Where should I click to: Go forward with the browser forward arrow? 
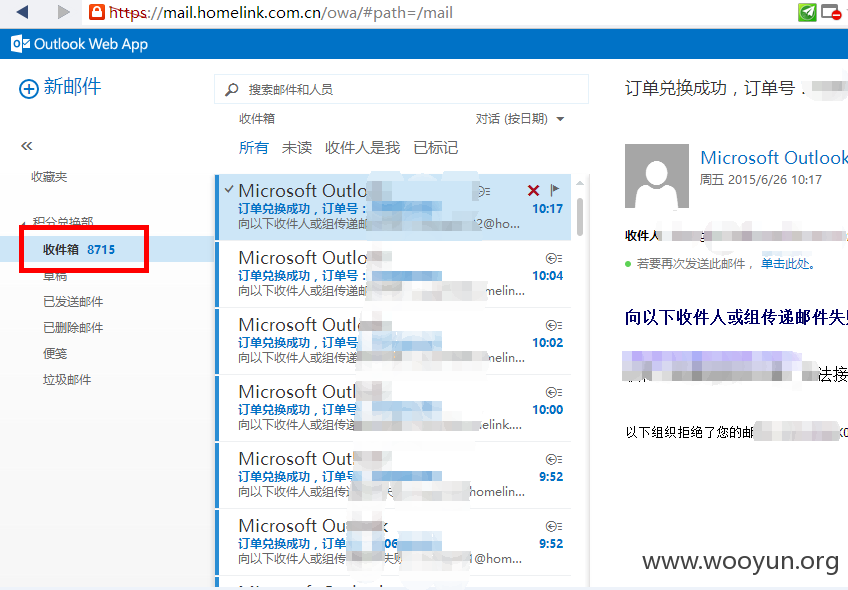pyautogui.click(x=64, y=12)
